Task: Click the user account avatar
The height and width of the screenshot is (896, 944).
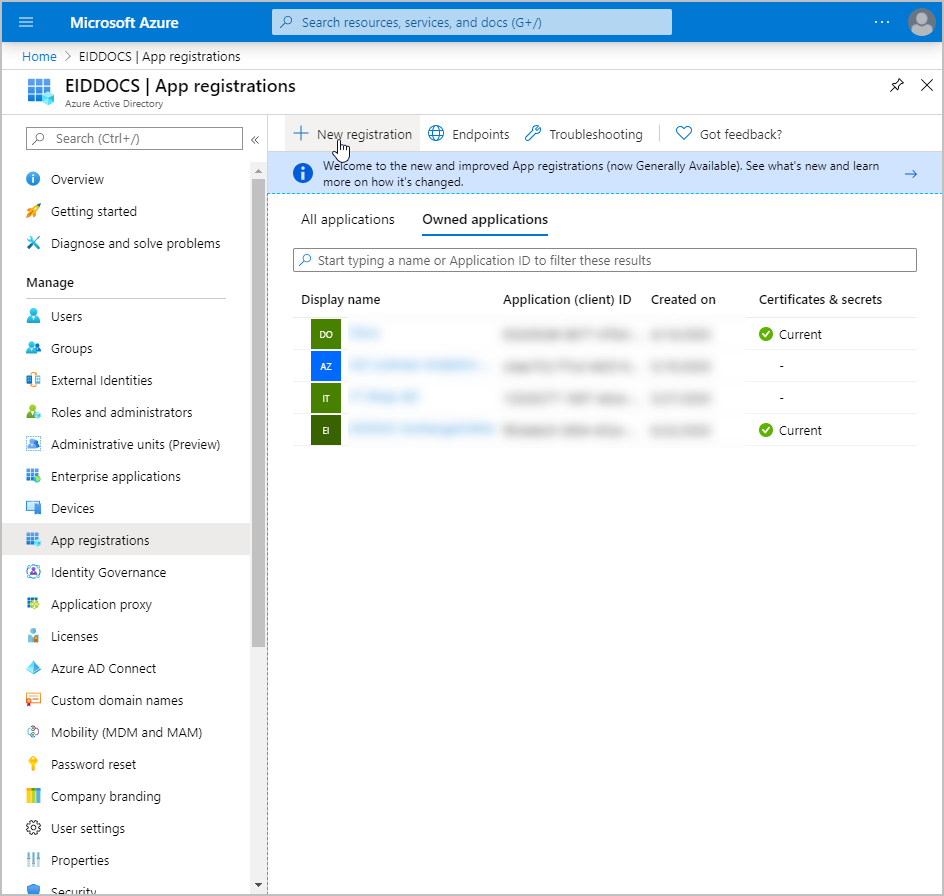Action: click(x=921, y=22)
